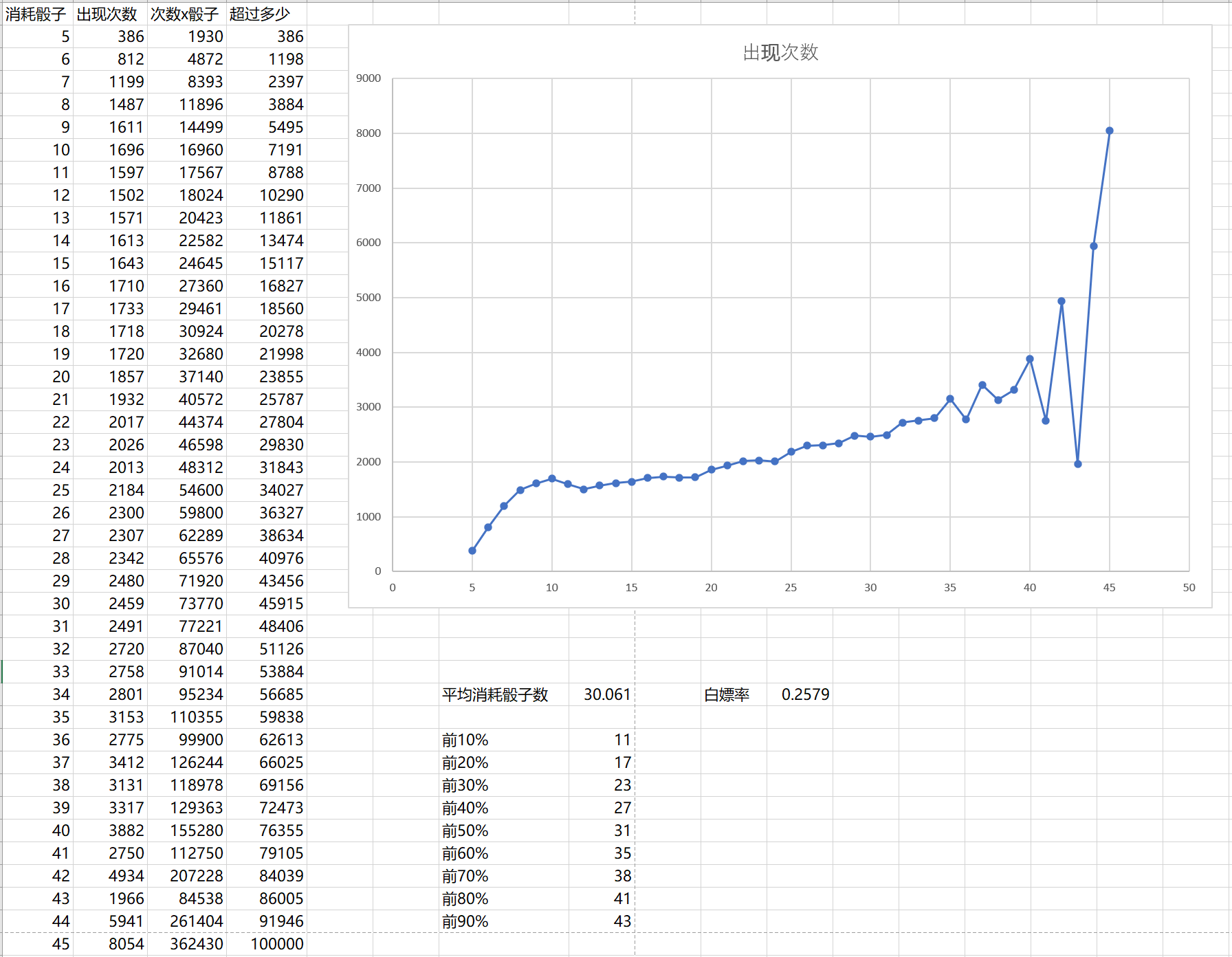Select the header cell 出现次数
Screen dimensions: 1232x957
pyautogui.click(x=110, y=14)
